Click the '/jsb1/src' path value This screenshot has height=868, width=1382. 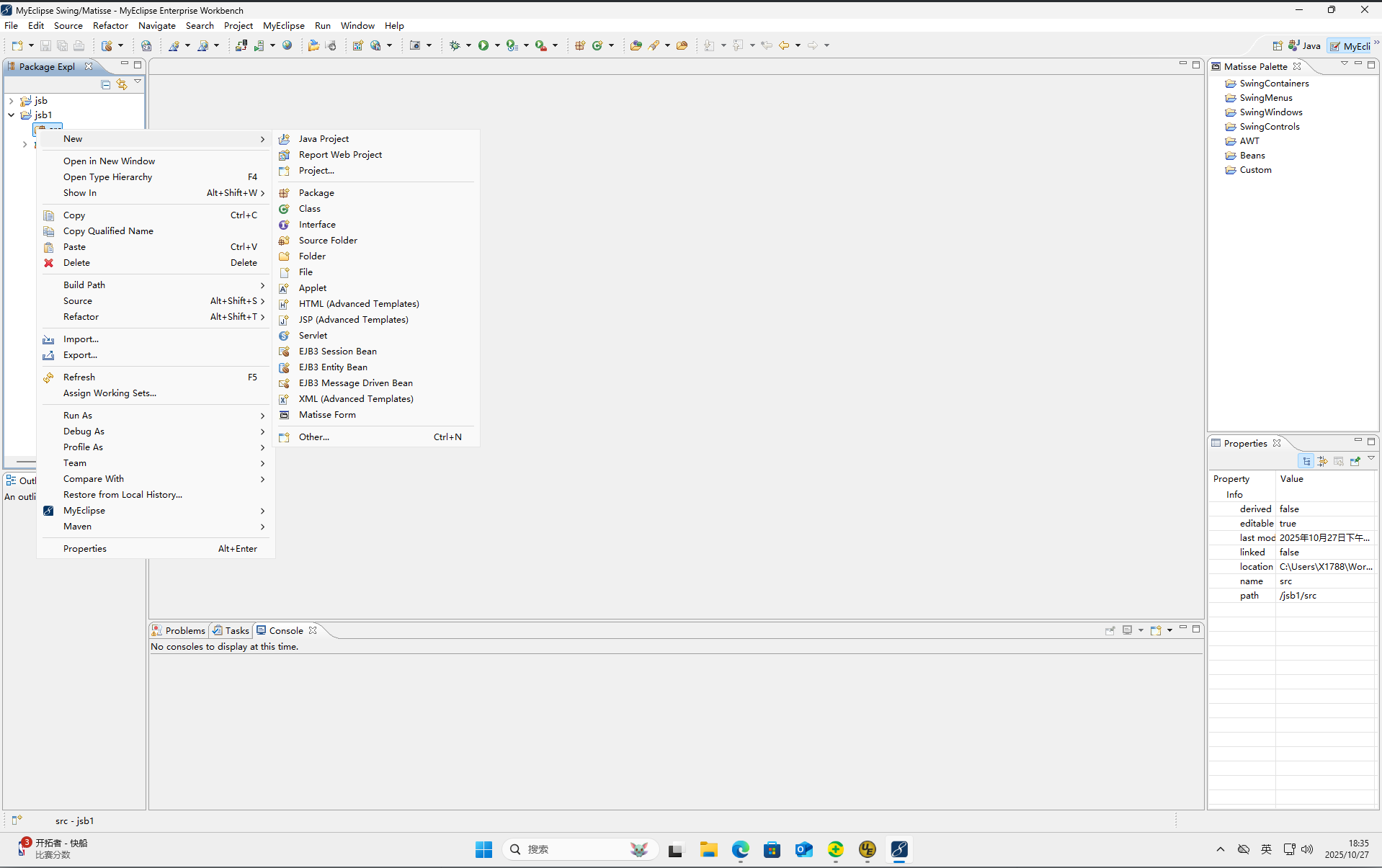1298,596
